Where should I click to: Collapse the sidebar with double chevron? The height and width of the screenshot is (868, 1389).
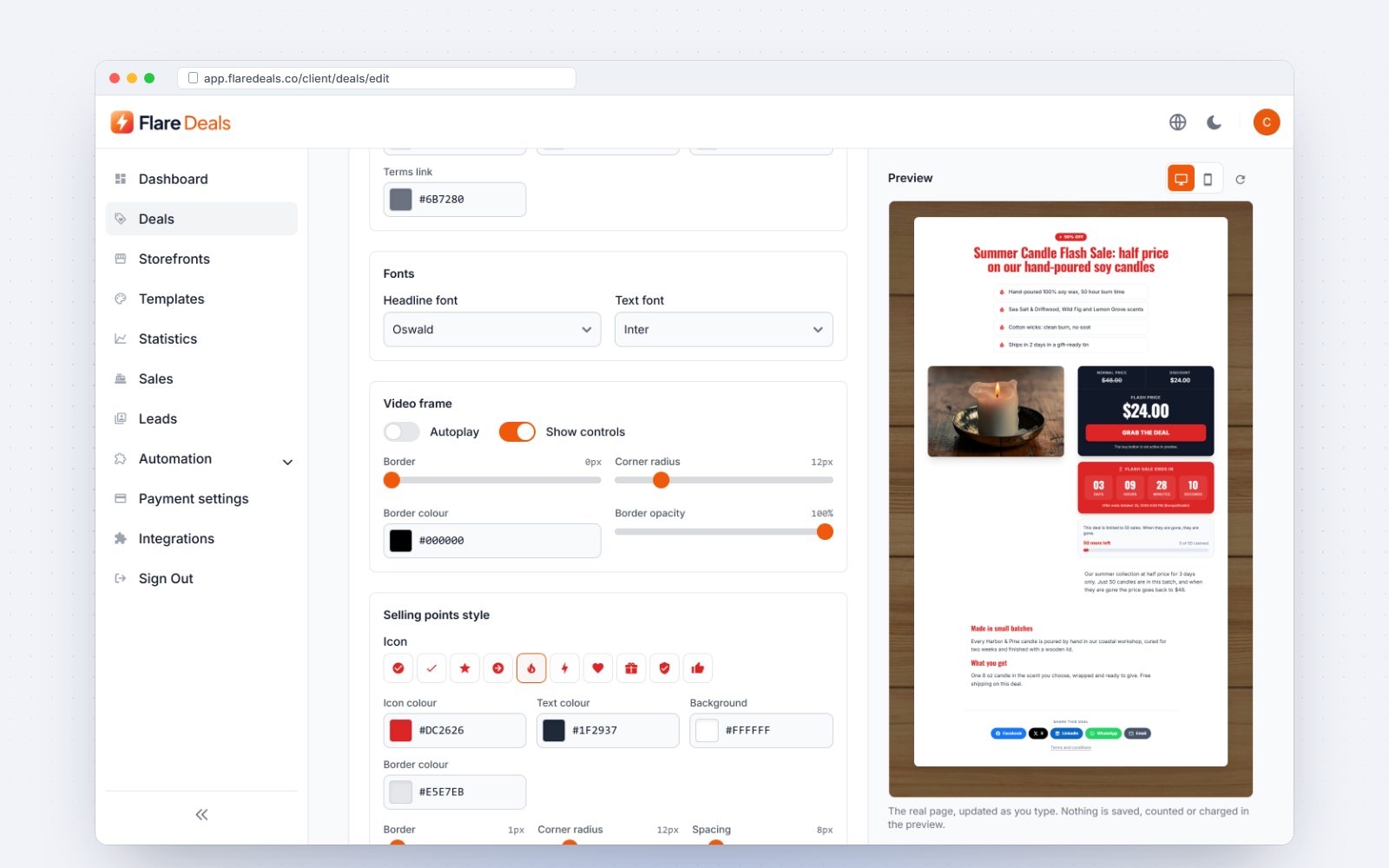click(201, 814)
